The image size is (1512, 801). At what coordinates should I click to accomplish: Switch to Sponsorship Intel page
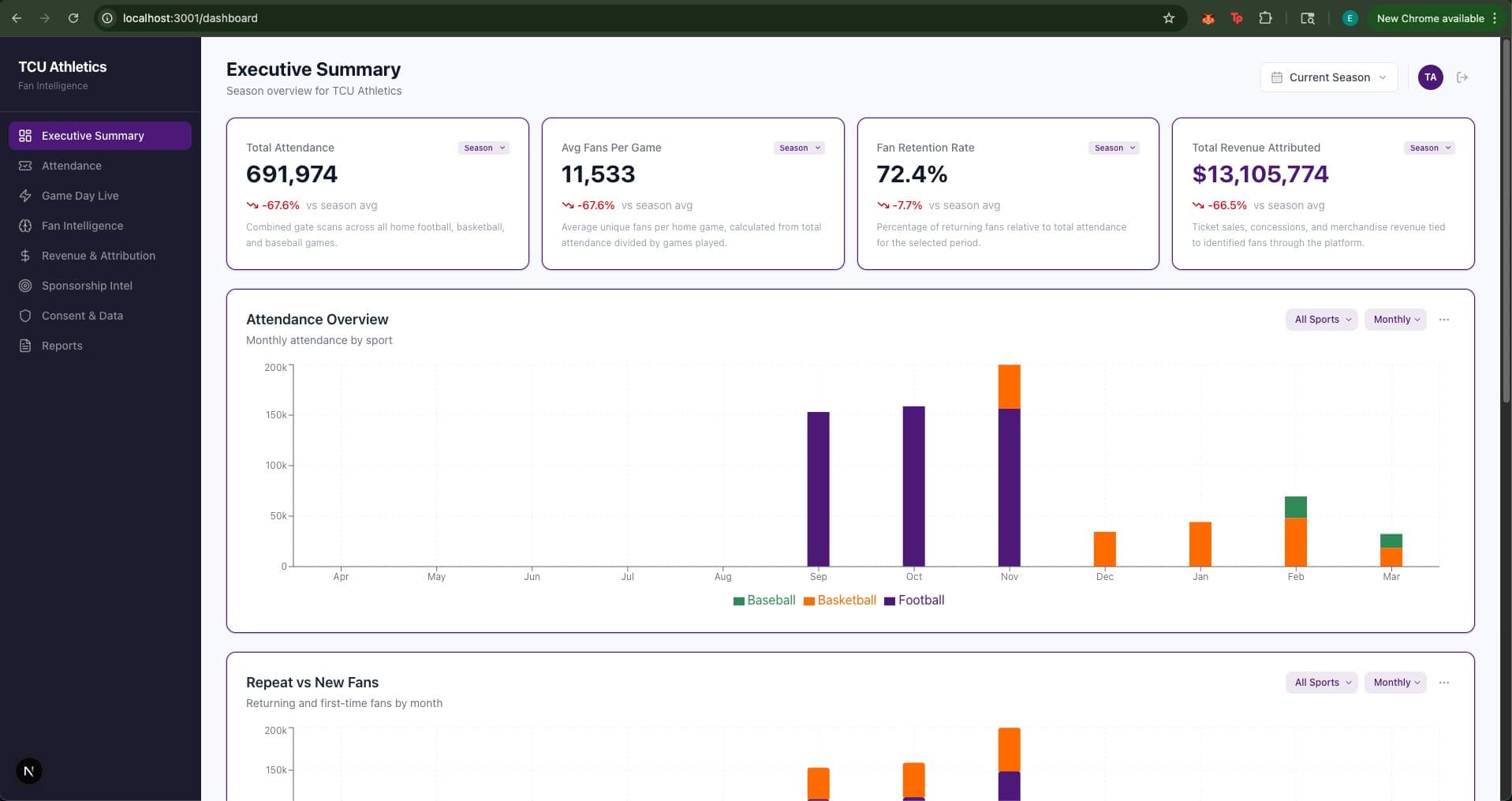[x=100, y=286]
